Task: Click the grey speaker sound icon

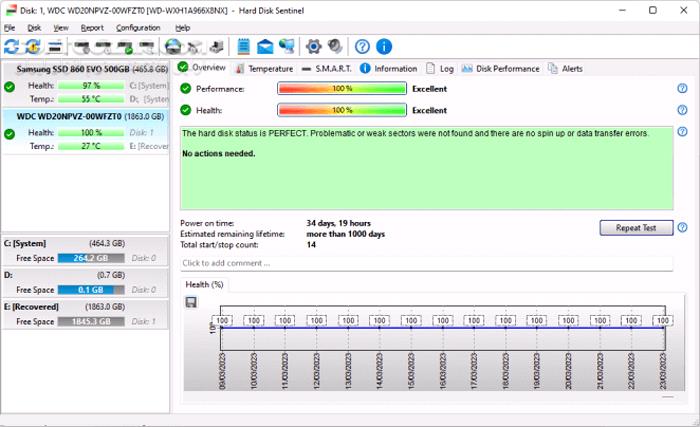Action: pos(335,46)
